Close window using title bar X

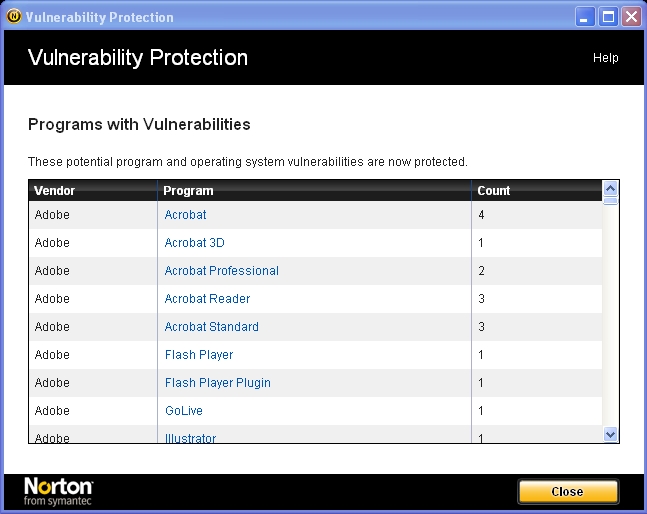[631, 17]
